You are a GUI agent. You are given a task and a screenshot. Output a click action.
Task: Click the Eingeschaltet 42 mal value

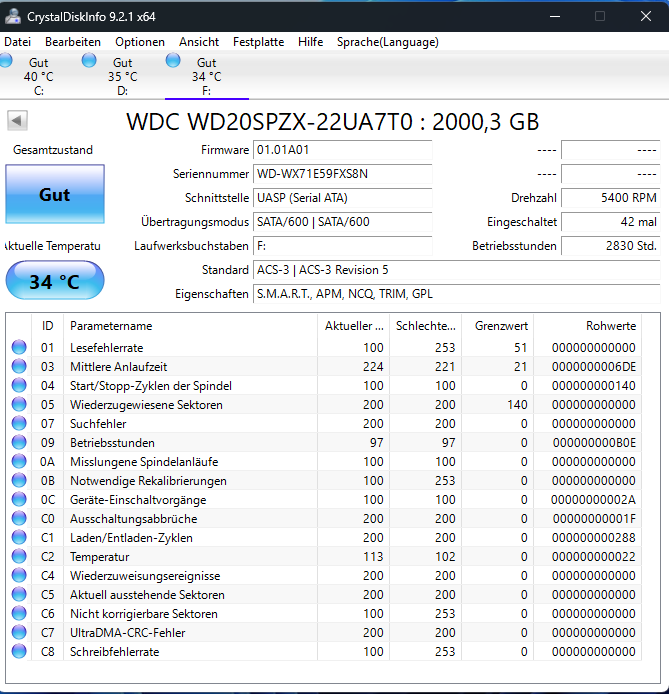pos(611,222)
